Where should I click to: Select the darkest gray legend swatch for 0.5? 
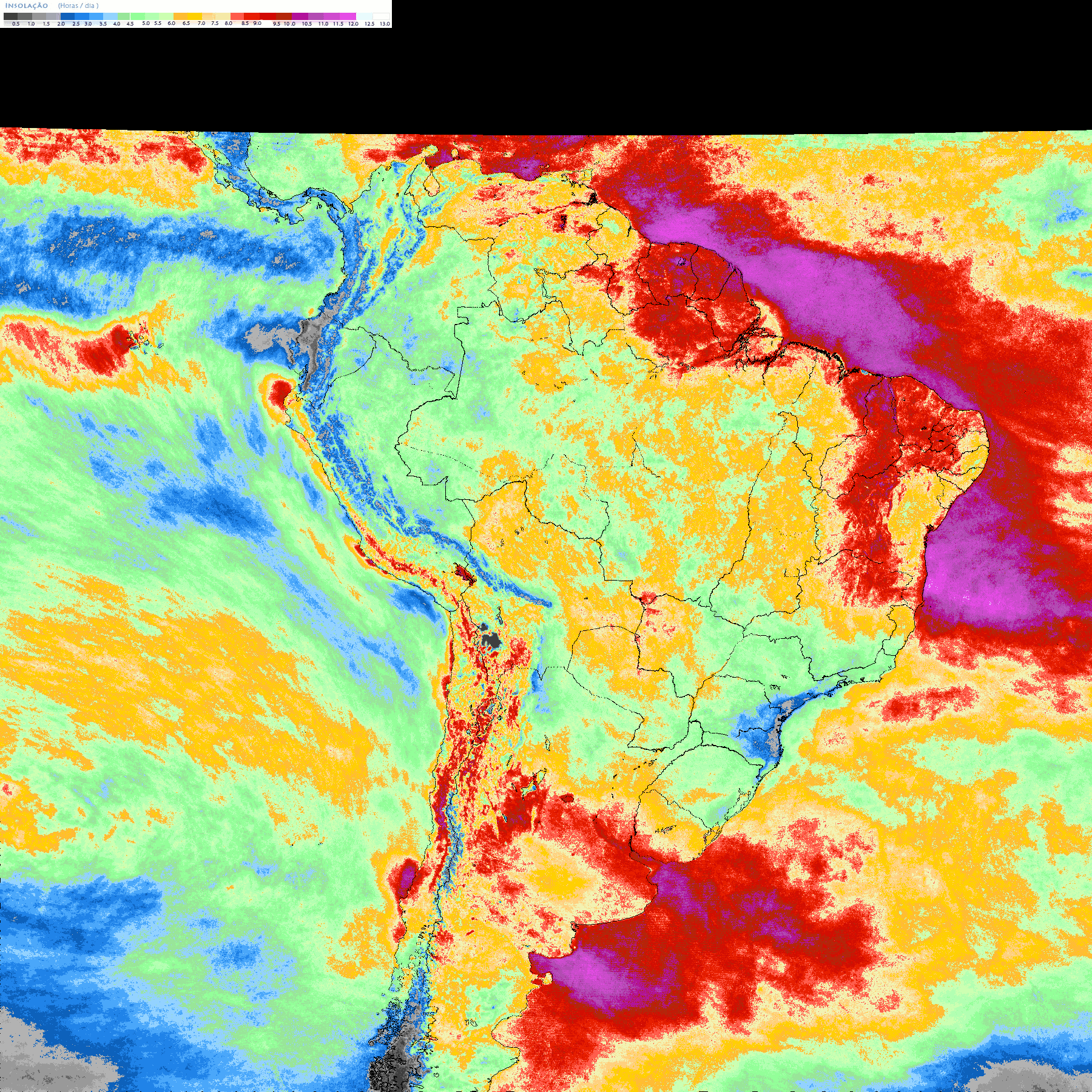[x=10, y=16]
